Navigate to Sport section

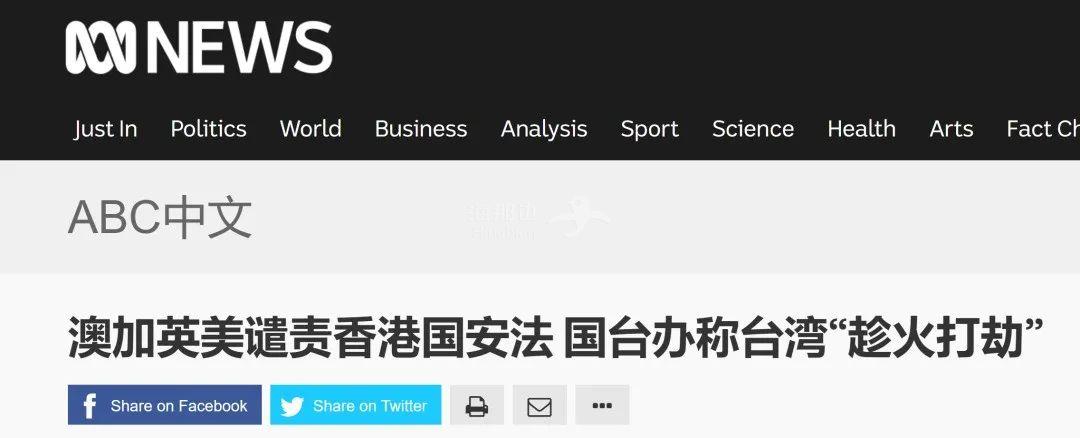click(650, 129)
